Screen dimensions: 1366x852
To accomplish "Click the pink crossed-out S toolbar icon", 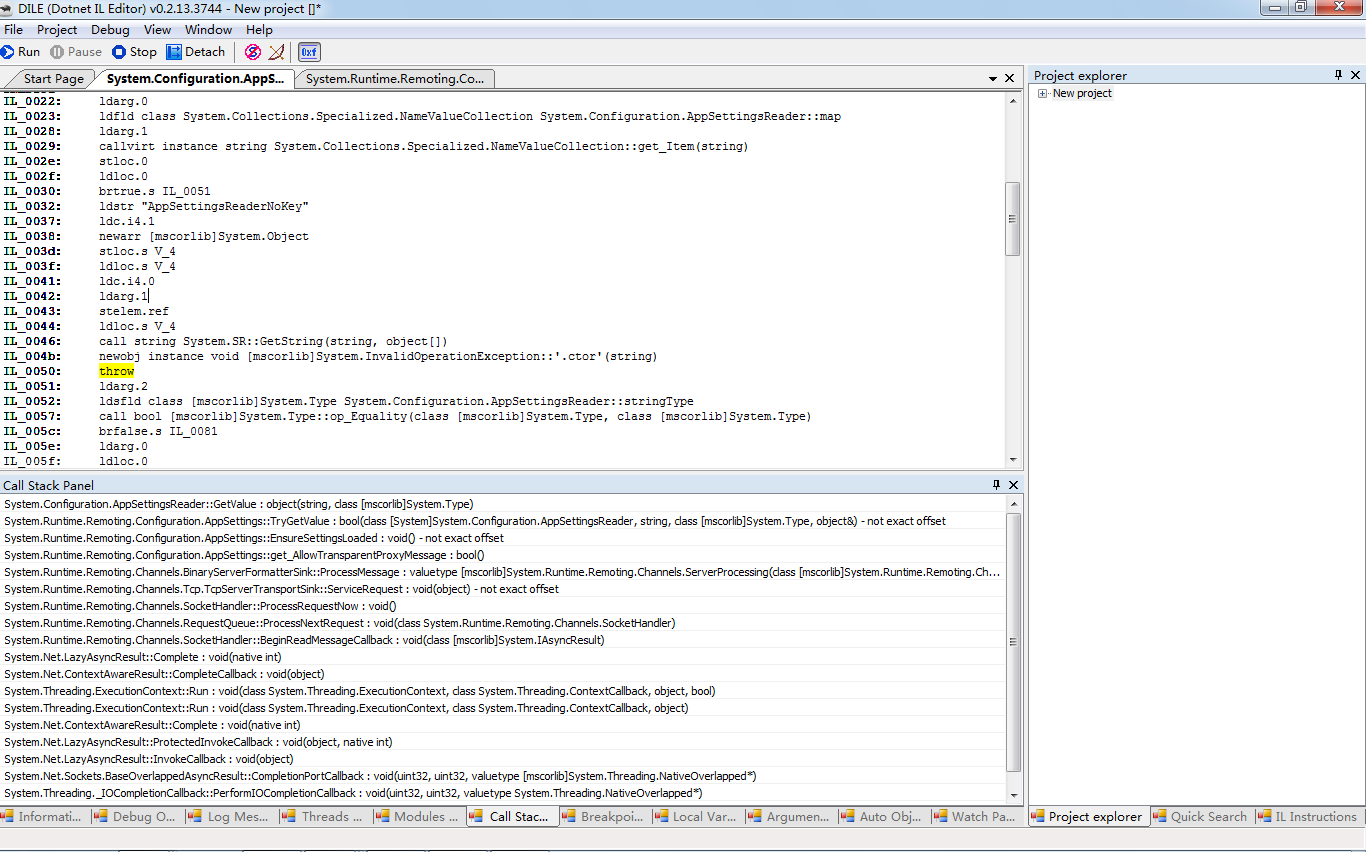I will [253, 52].
